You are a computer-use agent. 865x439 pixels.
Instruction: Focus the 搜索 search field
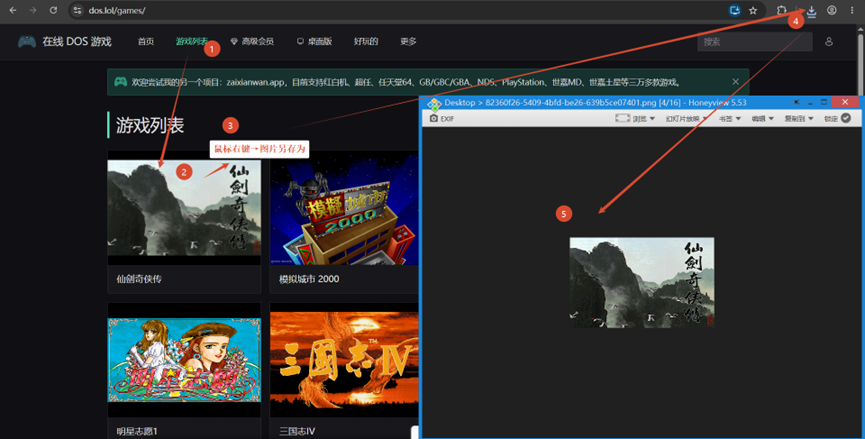[755, 41]
